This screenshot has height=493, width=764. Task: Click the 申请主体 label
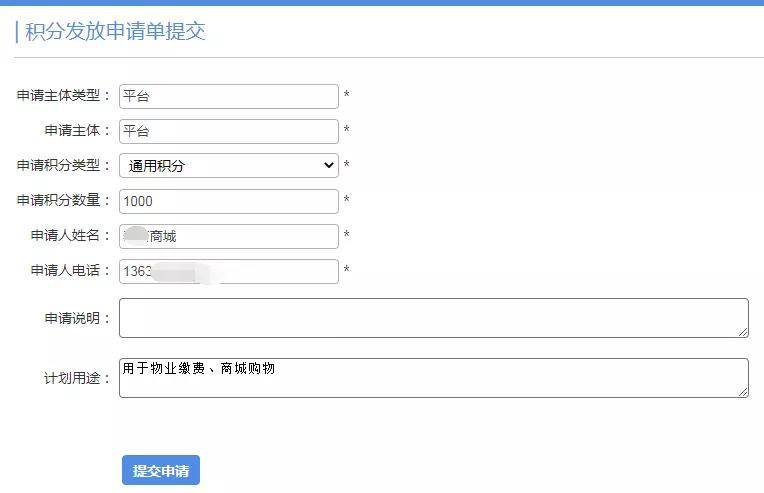pos(78,131)
